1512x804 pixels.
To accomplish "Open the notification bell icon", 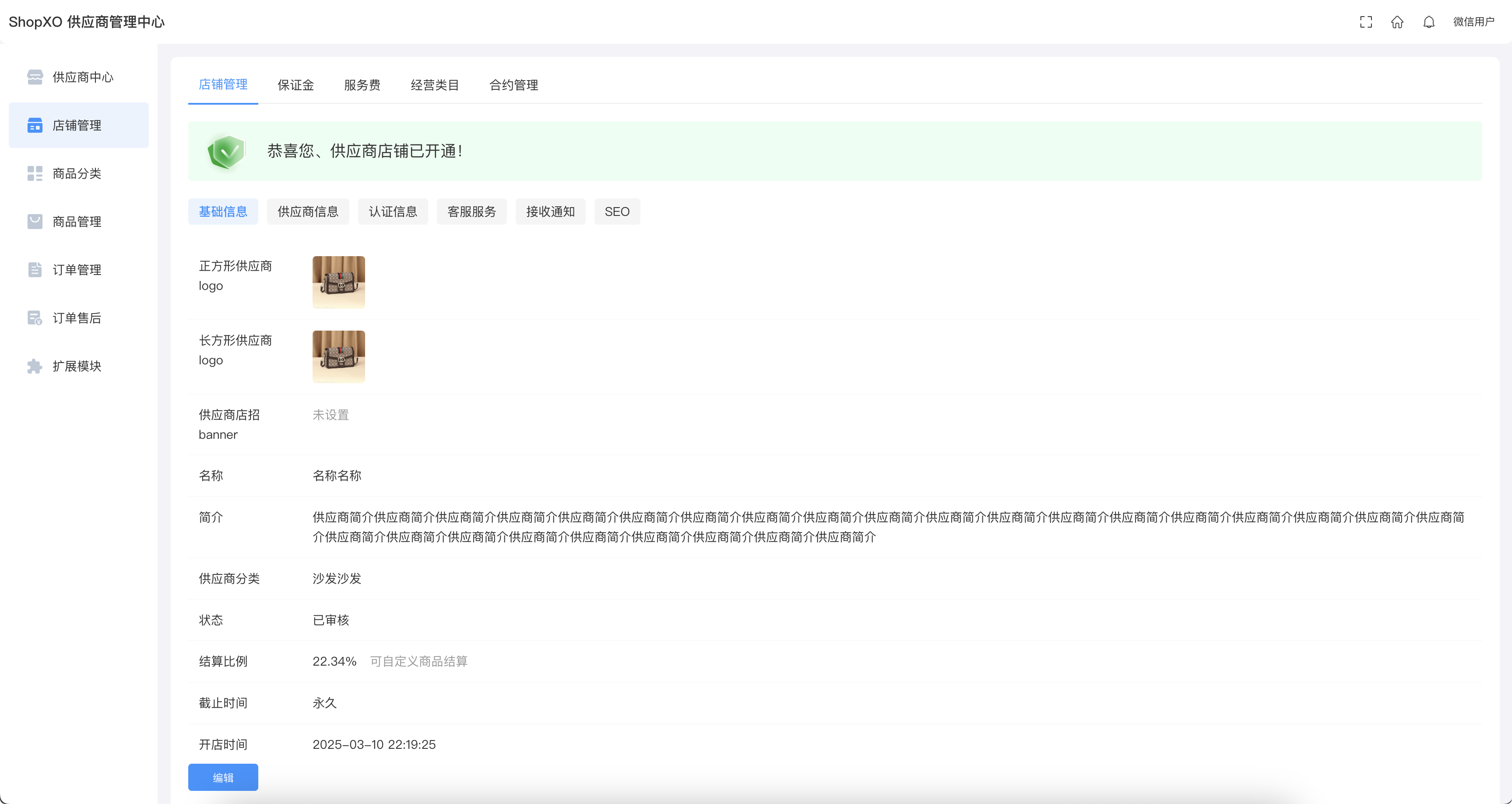I will 1429,22.
